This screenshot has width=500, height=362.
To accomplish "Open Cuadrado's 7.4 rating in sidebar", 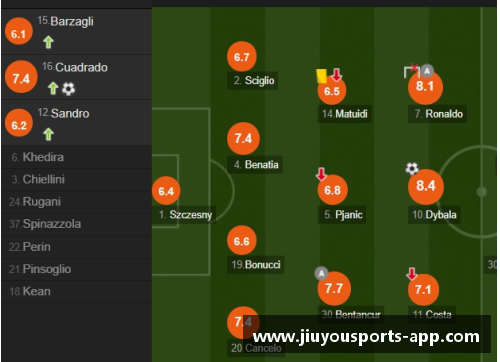I will pos(21,77).
